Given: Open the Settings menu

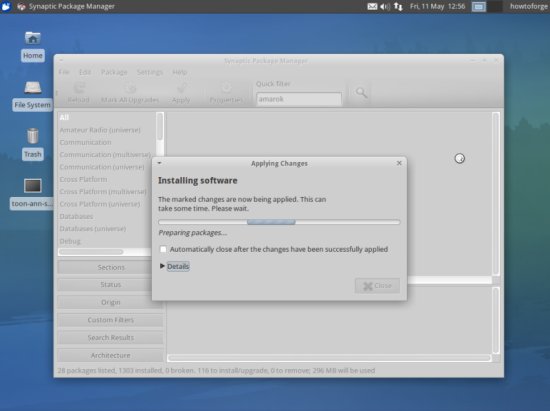Looking at the screenshot, I should coord(150,72).
